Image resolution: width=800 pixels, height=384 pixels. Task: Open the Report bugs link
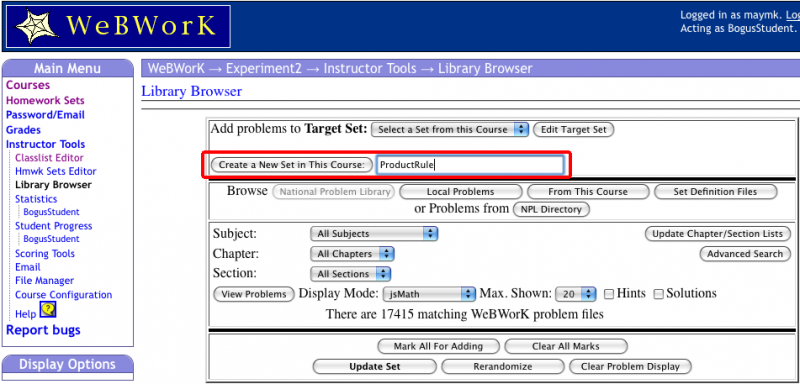click(43, 330)
